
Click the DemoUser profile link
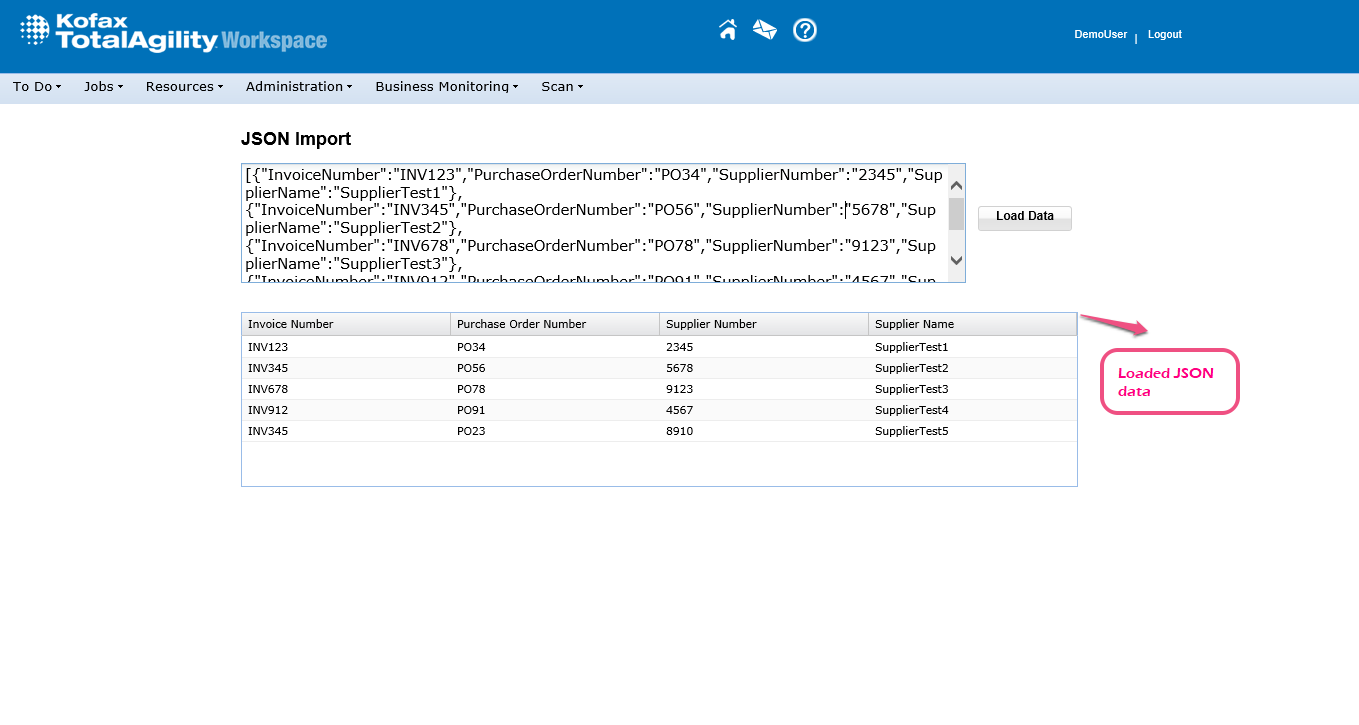(x=1100, y=35)
